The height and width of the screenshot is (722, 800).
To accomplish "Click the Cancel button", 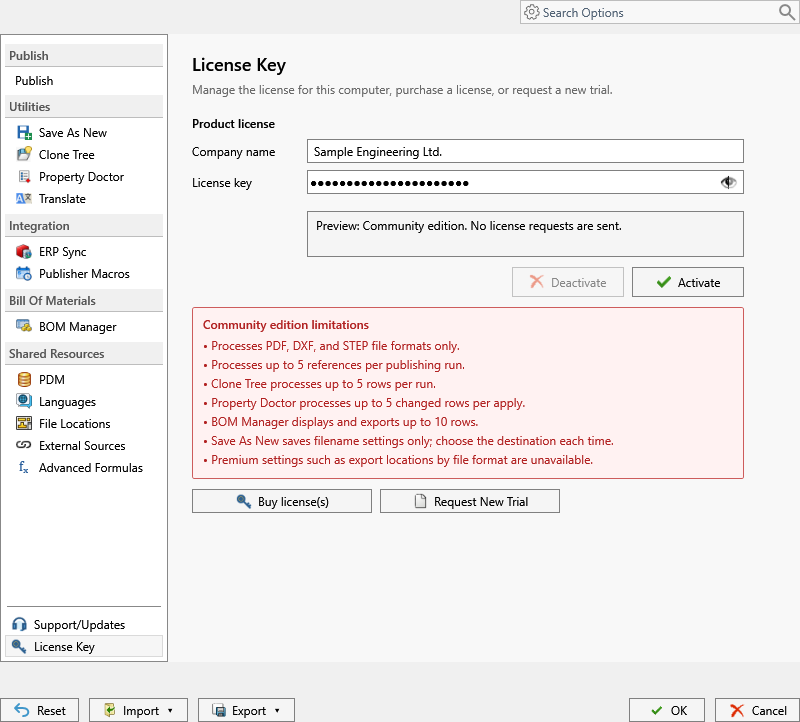I will pyautogui.click(x=757, y=710).
